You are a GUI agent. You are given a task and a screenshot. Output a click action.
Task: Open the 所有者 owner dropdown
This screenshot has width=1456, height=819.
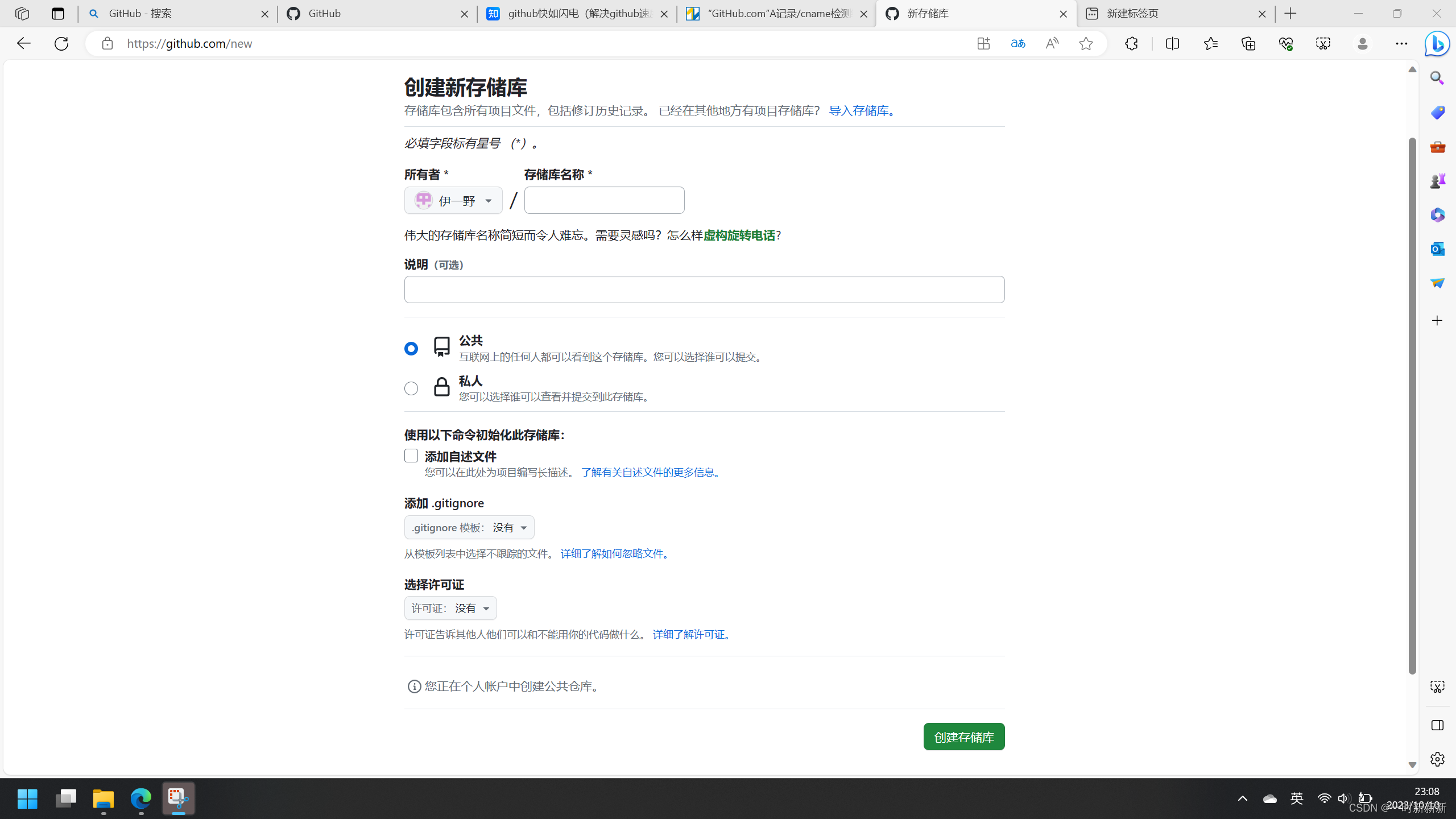tap(453, 200)
